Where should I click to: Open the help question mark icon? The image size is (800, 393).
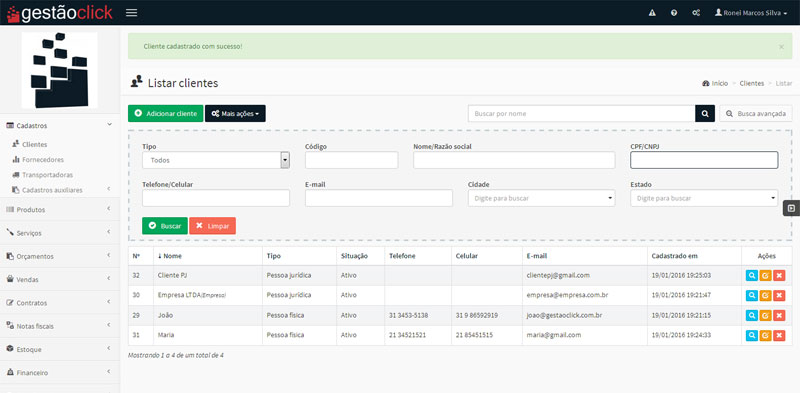tap(674, 13)
